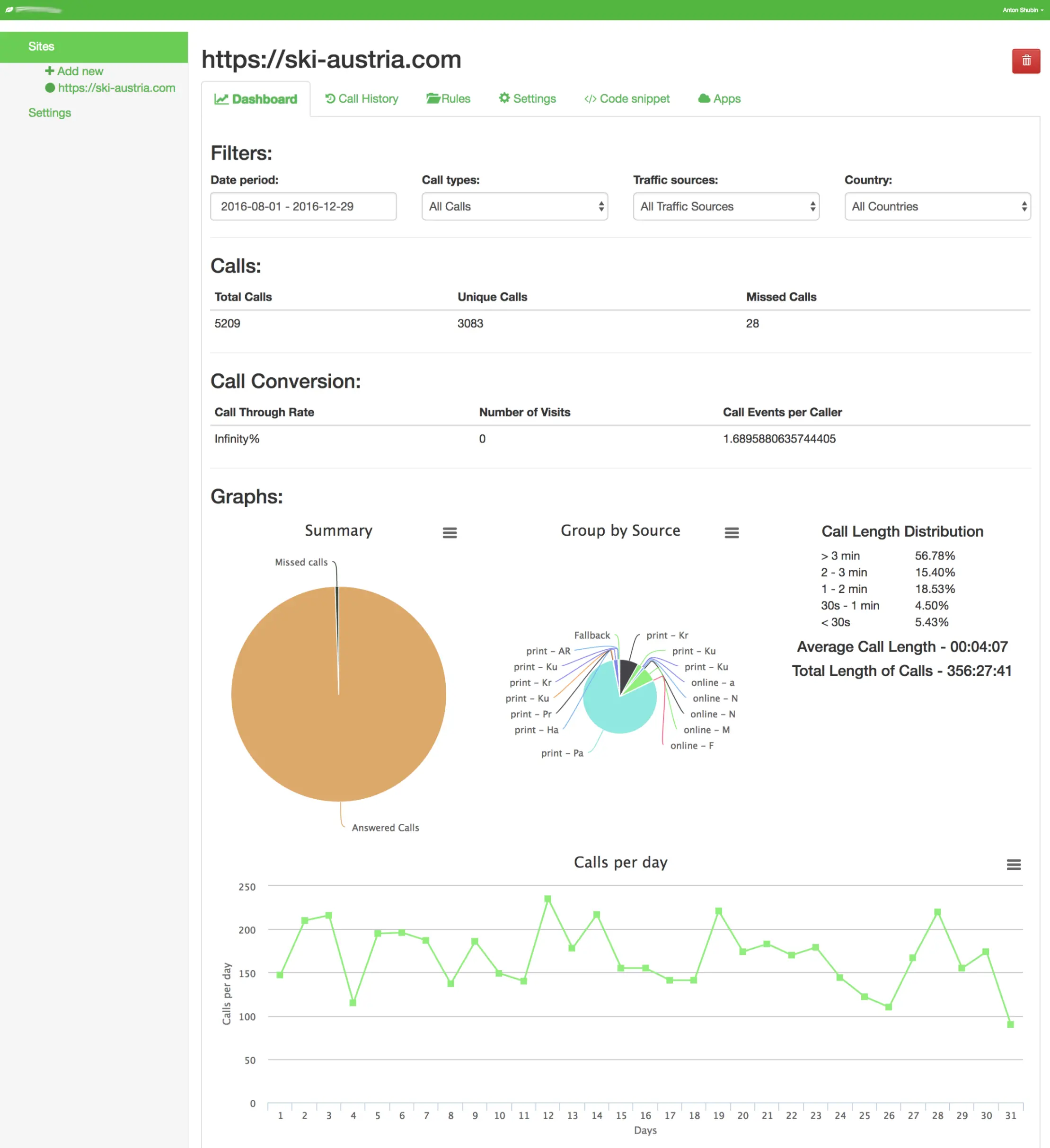The width and height of the screenshot is (1050, 1148).
Task: Click the delete site trash icon
Action: point(1026,61)
